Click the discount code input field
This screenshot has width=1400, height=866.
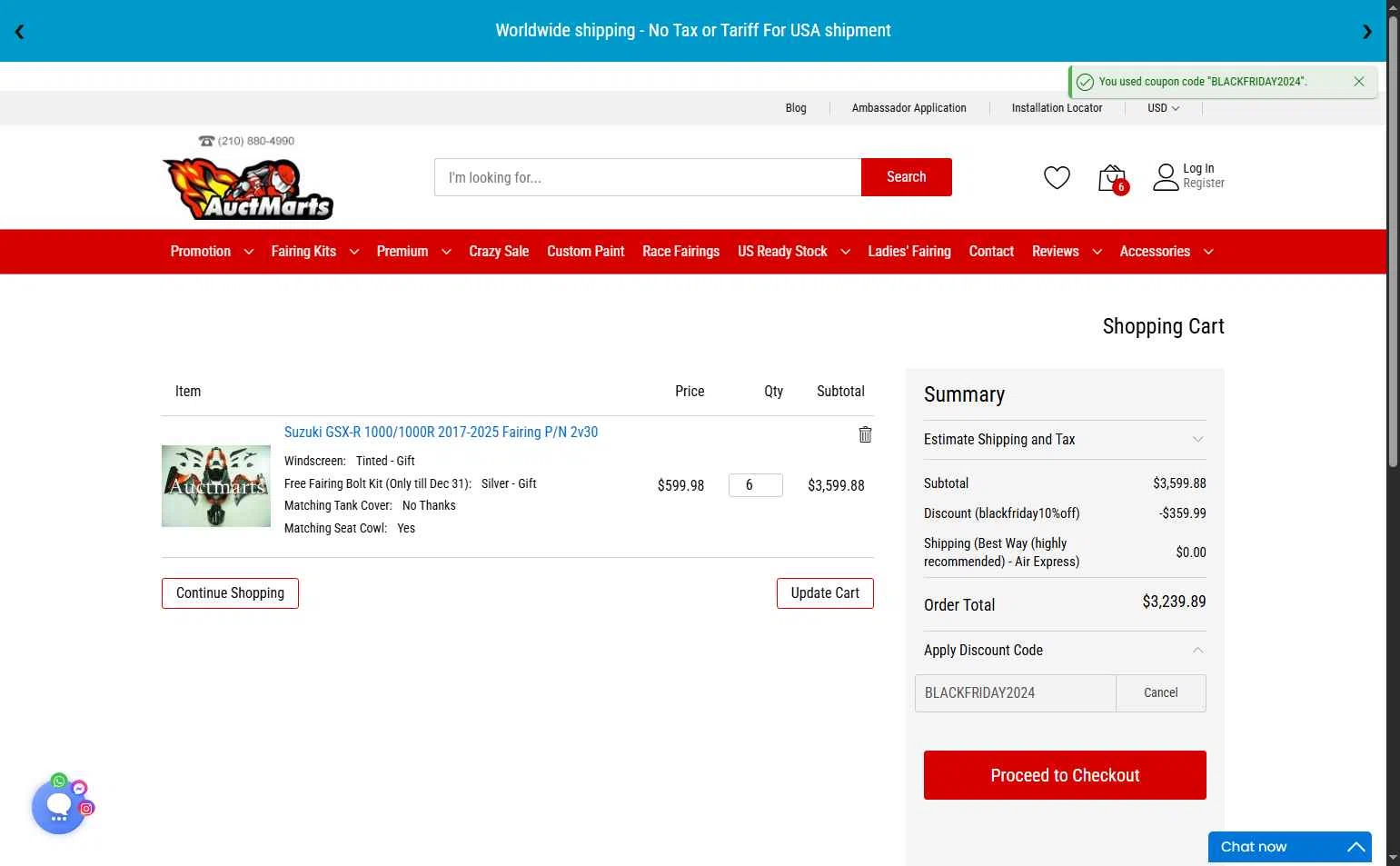pyautogui.click(x=1016, y=693)
